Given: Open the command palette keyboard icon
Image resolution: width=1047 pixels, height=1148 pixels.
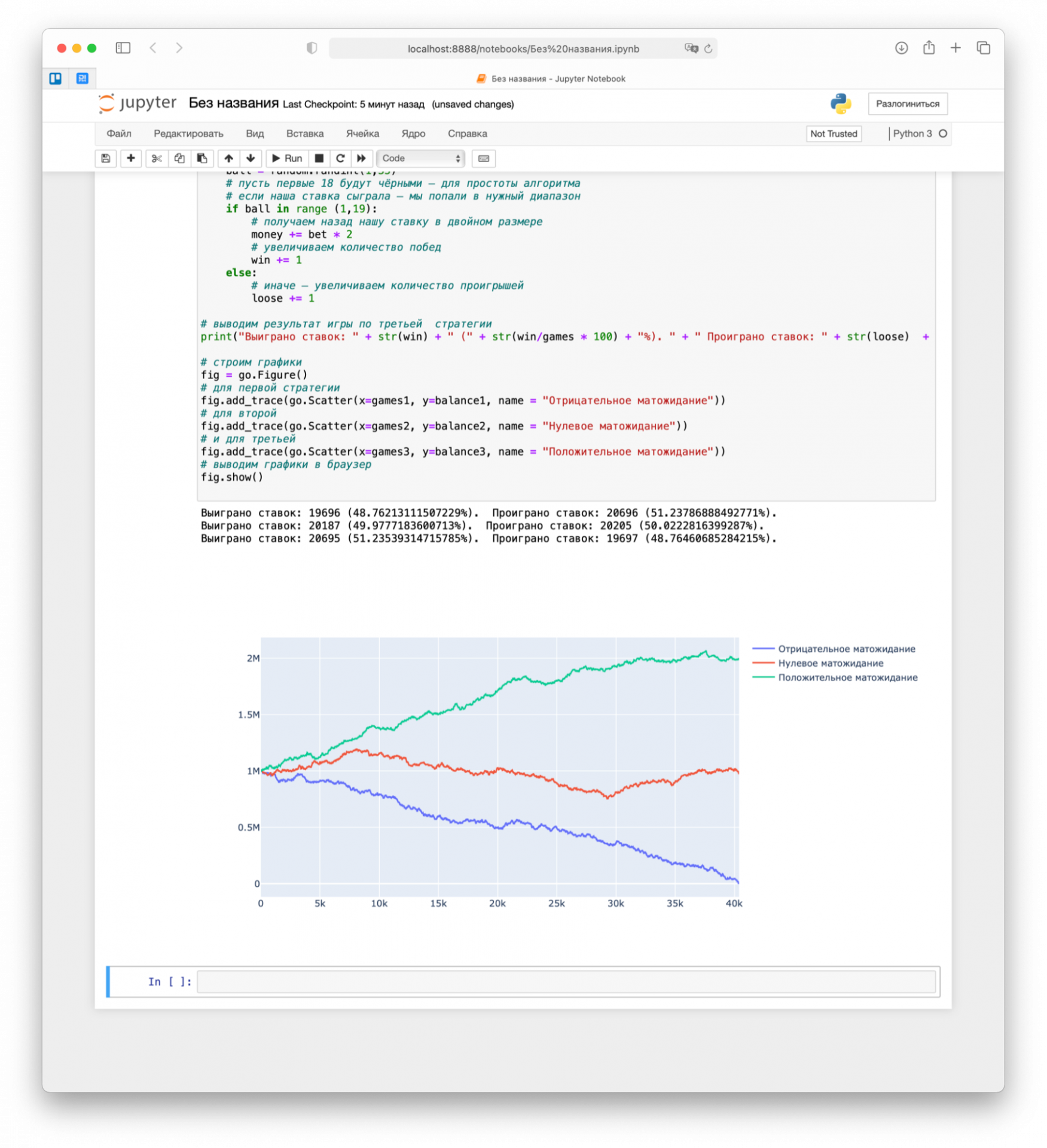Looking at the screenshot, I should [x=484, y=158].
